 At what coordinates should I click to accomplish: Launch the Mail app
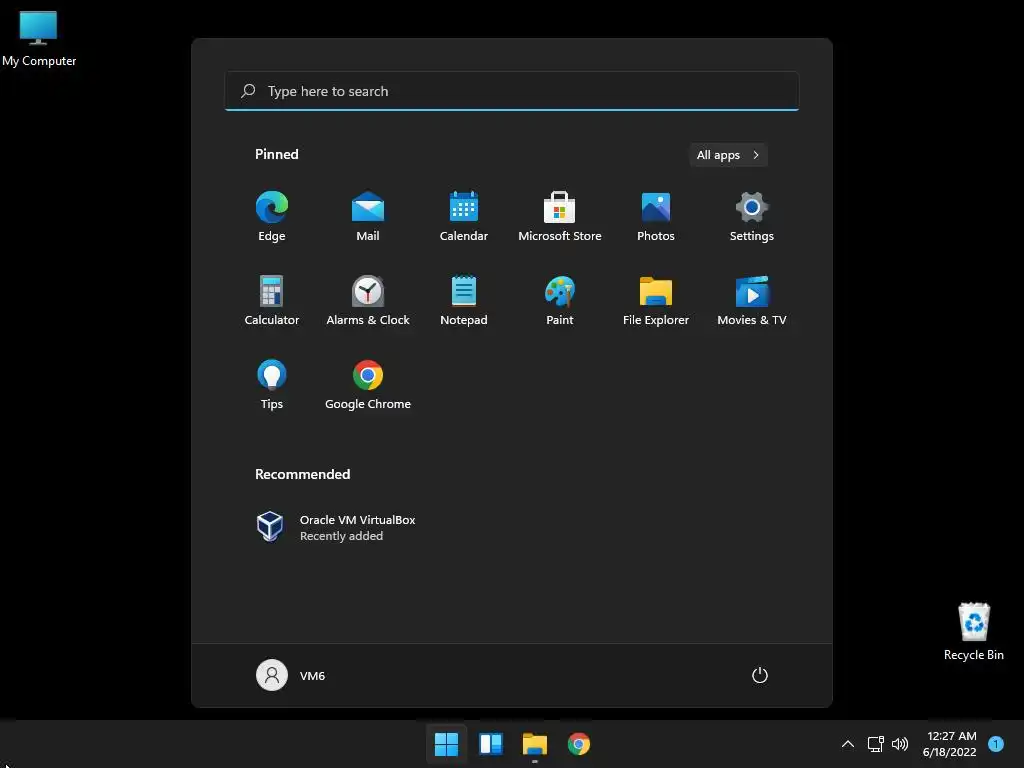point(368,216)
